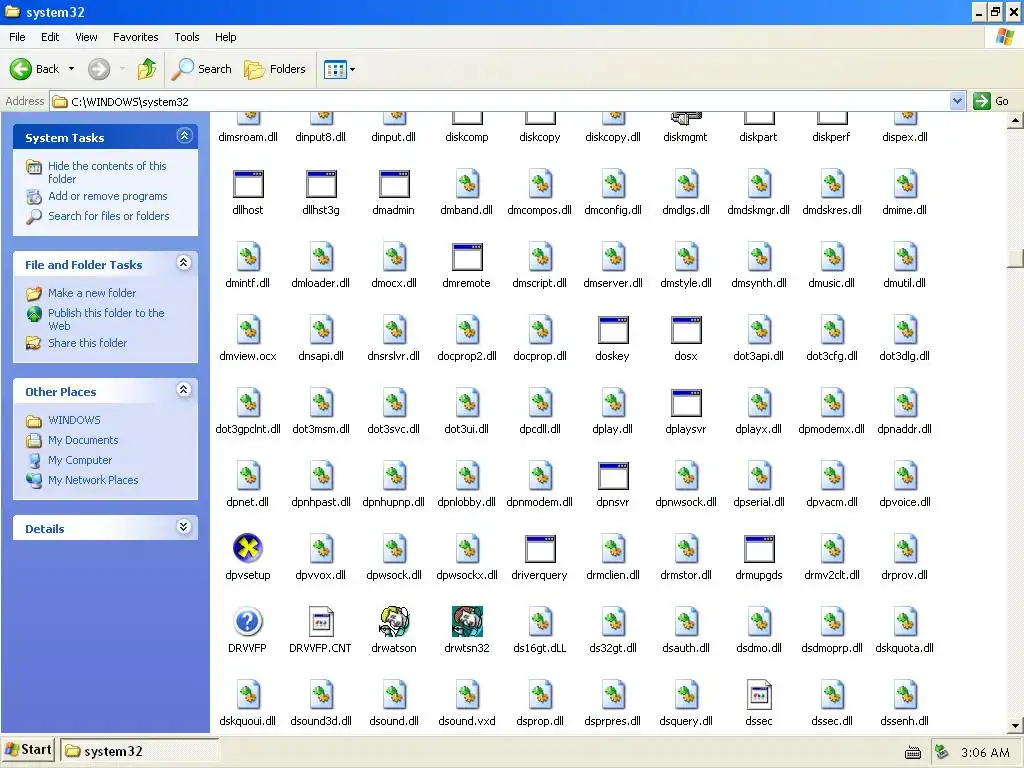Select the dmview.ocx file icon
Viewport: 1024px width, 768px height.
click(x=248, y=330)
